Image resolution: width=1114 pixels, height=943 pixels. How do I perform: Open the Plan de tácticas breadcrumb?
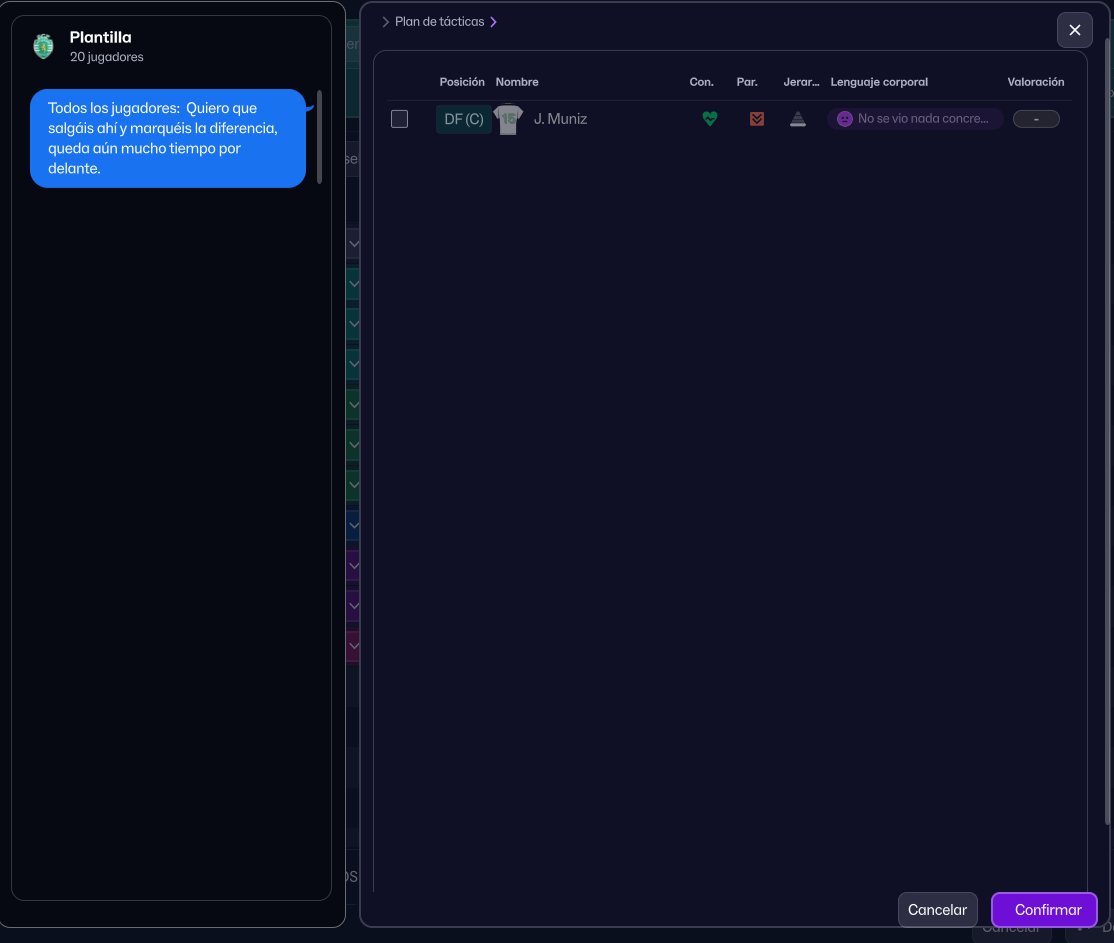[439, 22]
